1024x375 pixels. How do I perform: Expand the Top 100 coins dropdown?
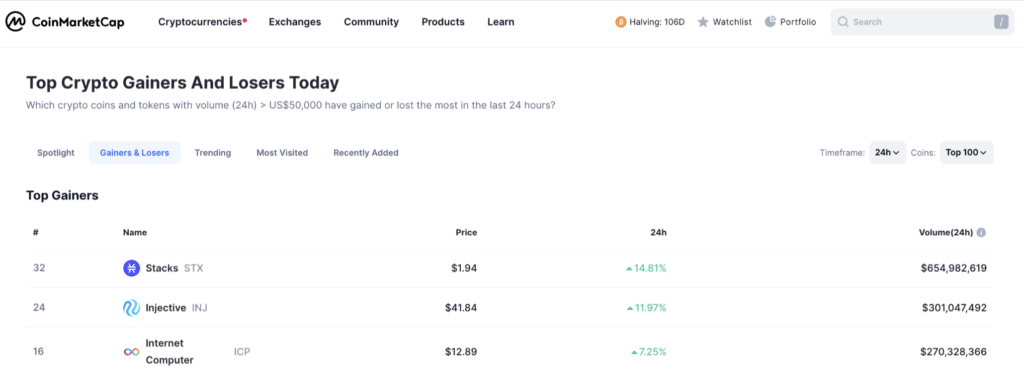(967, 153)
